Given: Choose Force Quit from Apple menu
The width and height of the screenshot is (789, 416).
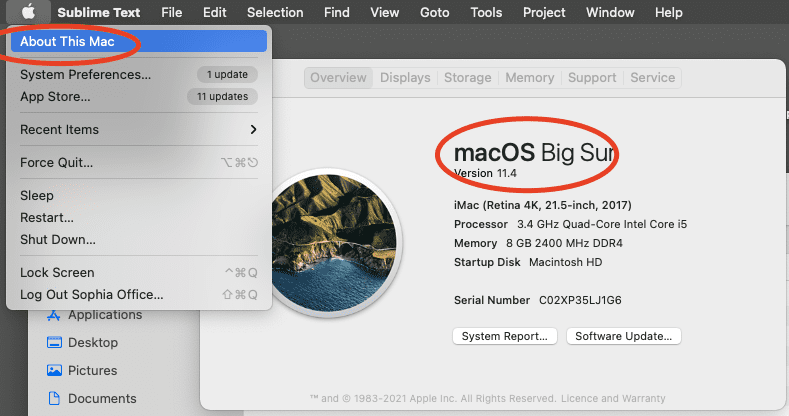Looking at the screenshot, I should click(139, 162).
